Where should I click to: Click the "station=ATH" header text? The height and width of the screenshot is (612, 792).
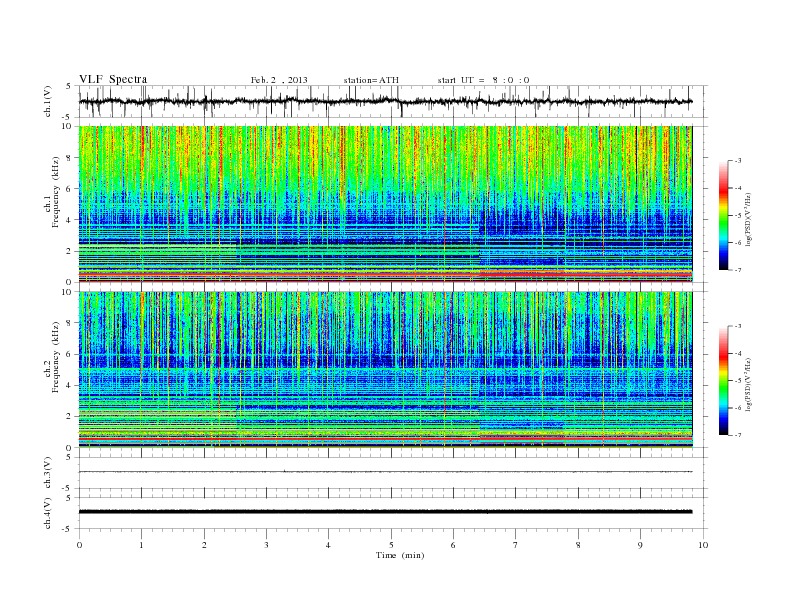pos(371,80)
